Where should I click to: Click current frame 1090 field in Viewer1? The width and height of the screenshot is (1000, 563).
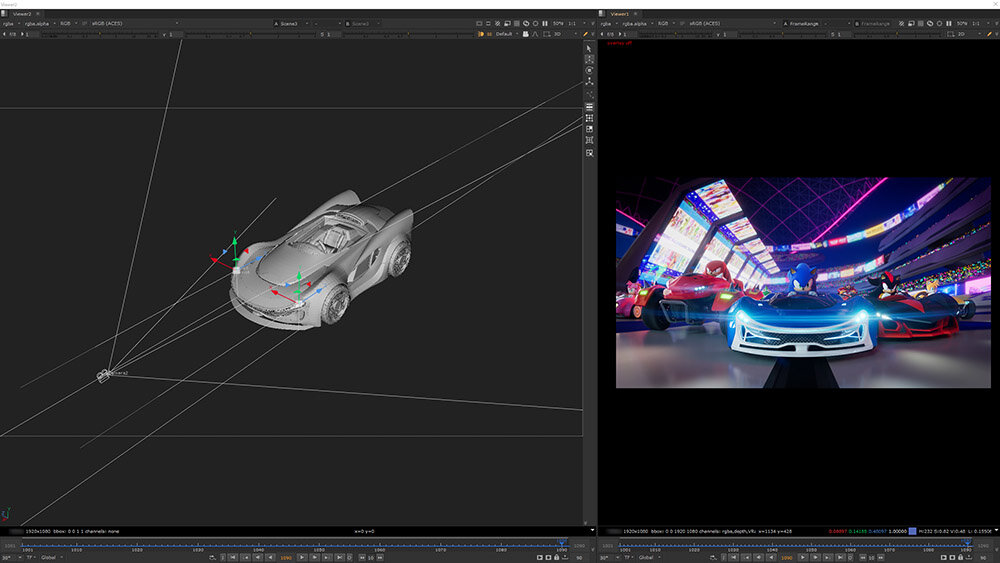[x=786, y=557]
